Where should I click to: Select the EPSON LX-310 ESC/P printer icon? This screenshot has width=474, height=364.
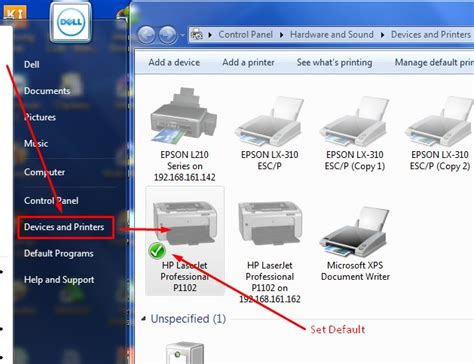[x=269, y=121]
